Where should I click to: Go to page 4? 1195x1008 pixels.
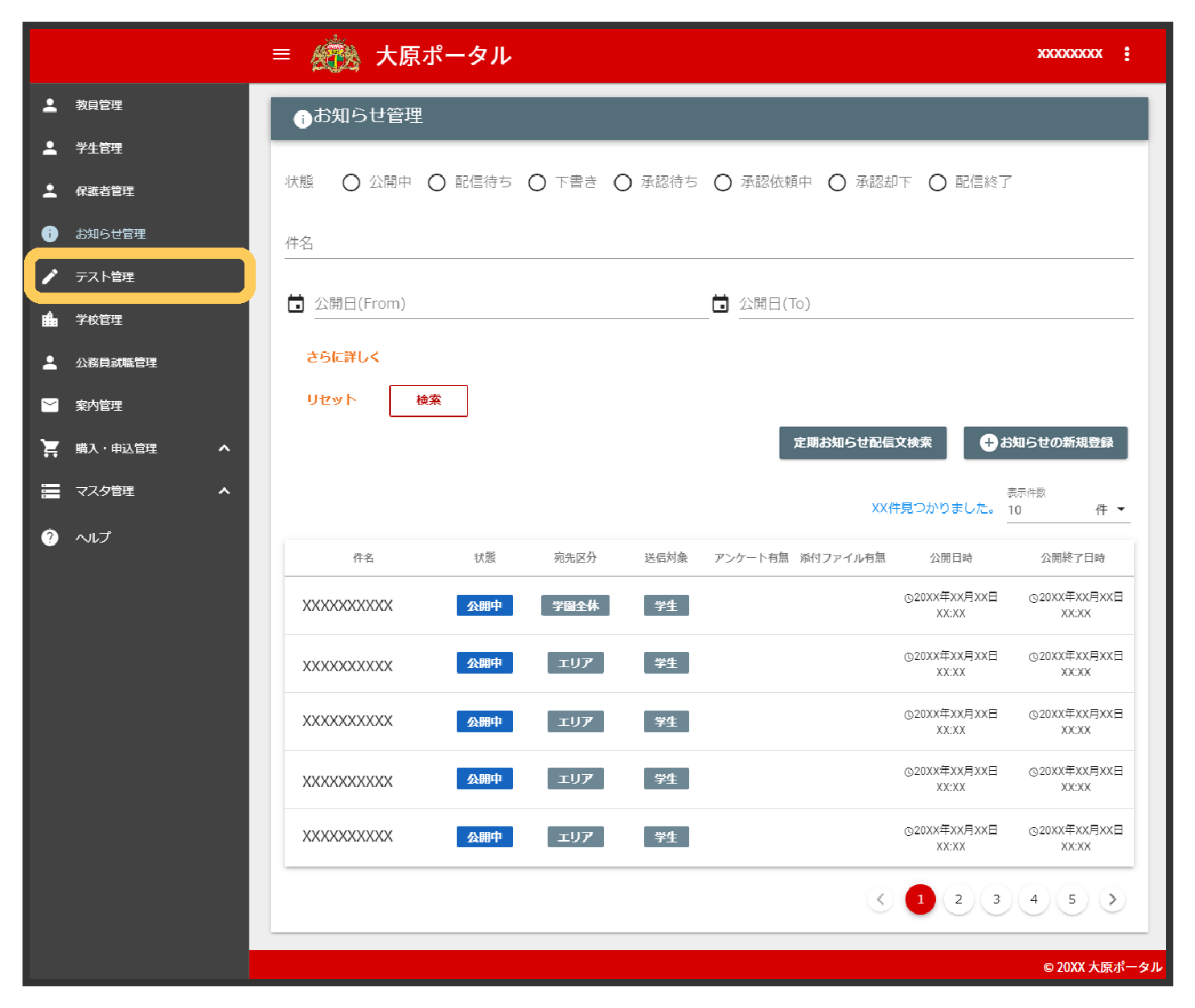[x=1034, y=899]
